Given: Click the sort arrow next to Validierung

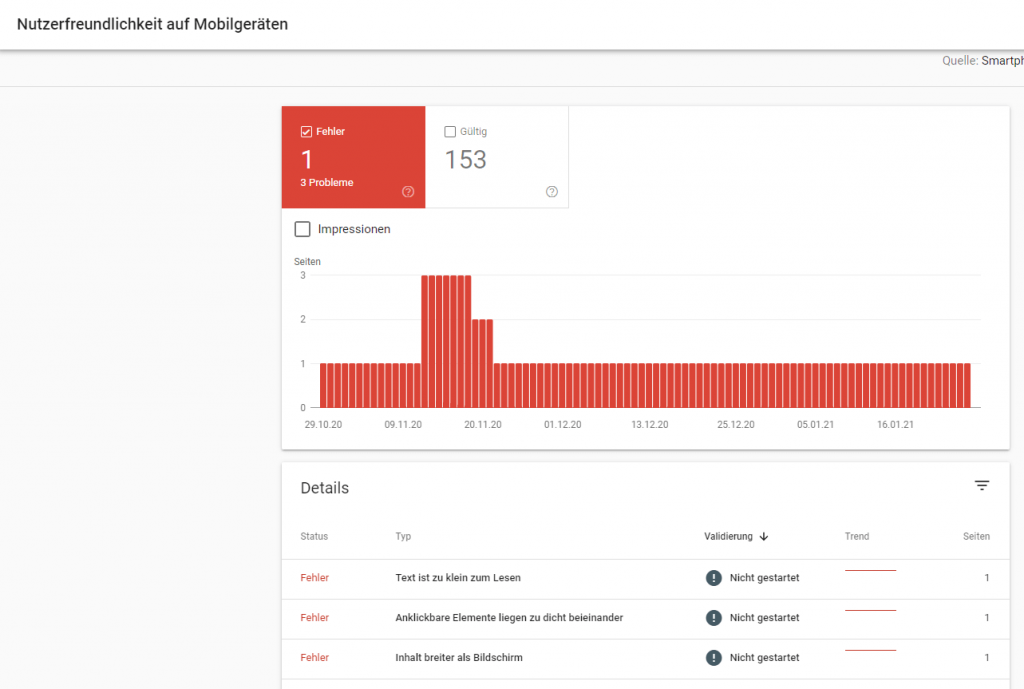Looking at the screenshot, I should 763,536.
